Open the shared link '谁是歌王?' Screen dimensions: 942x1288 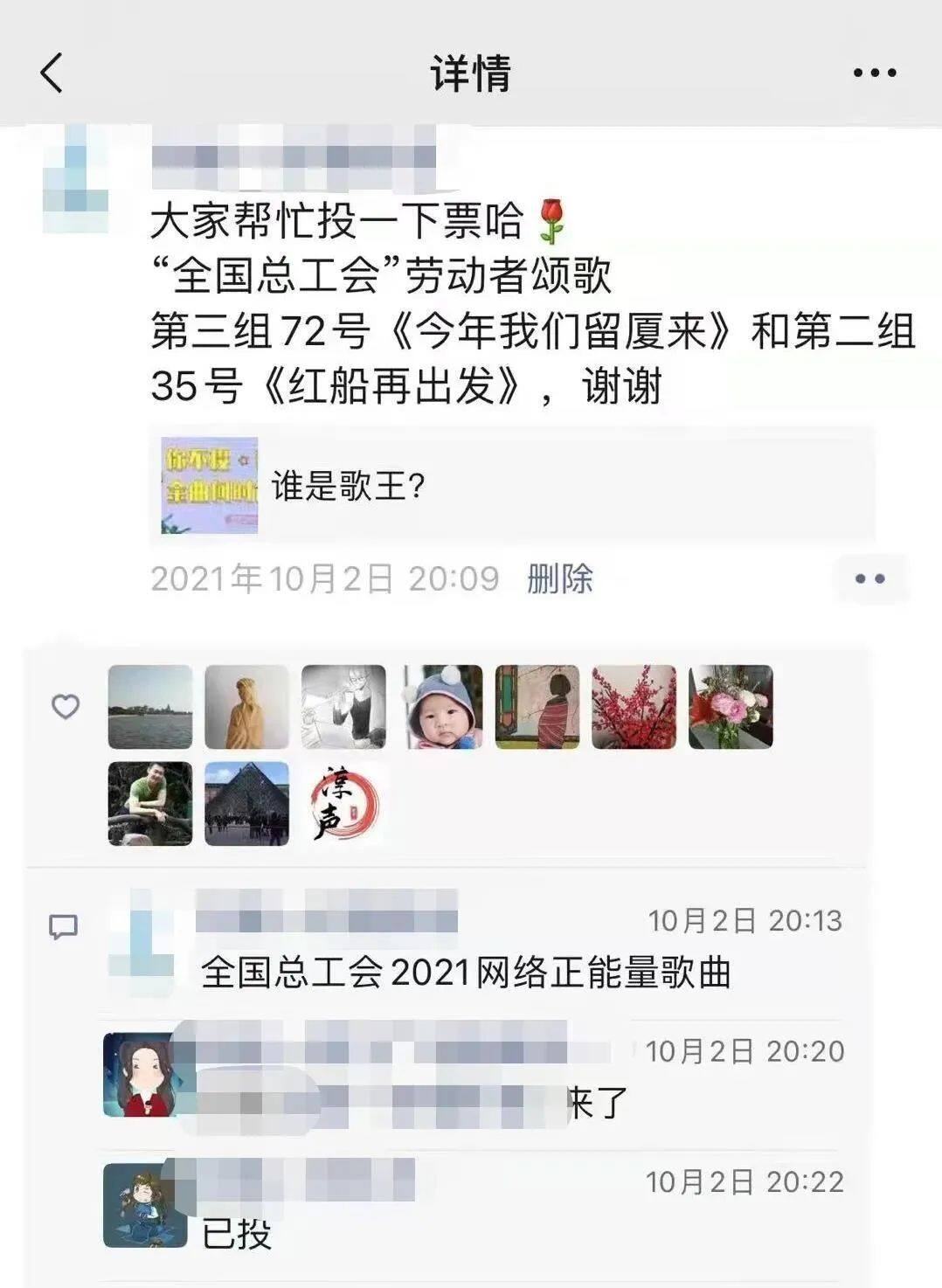click(x=512, y=486)
